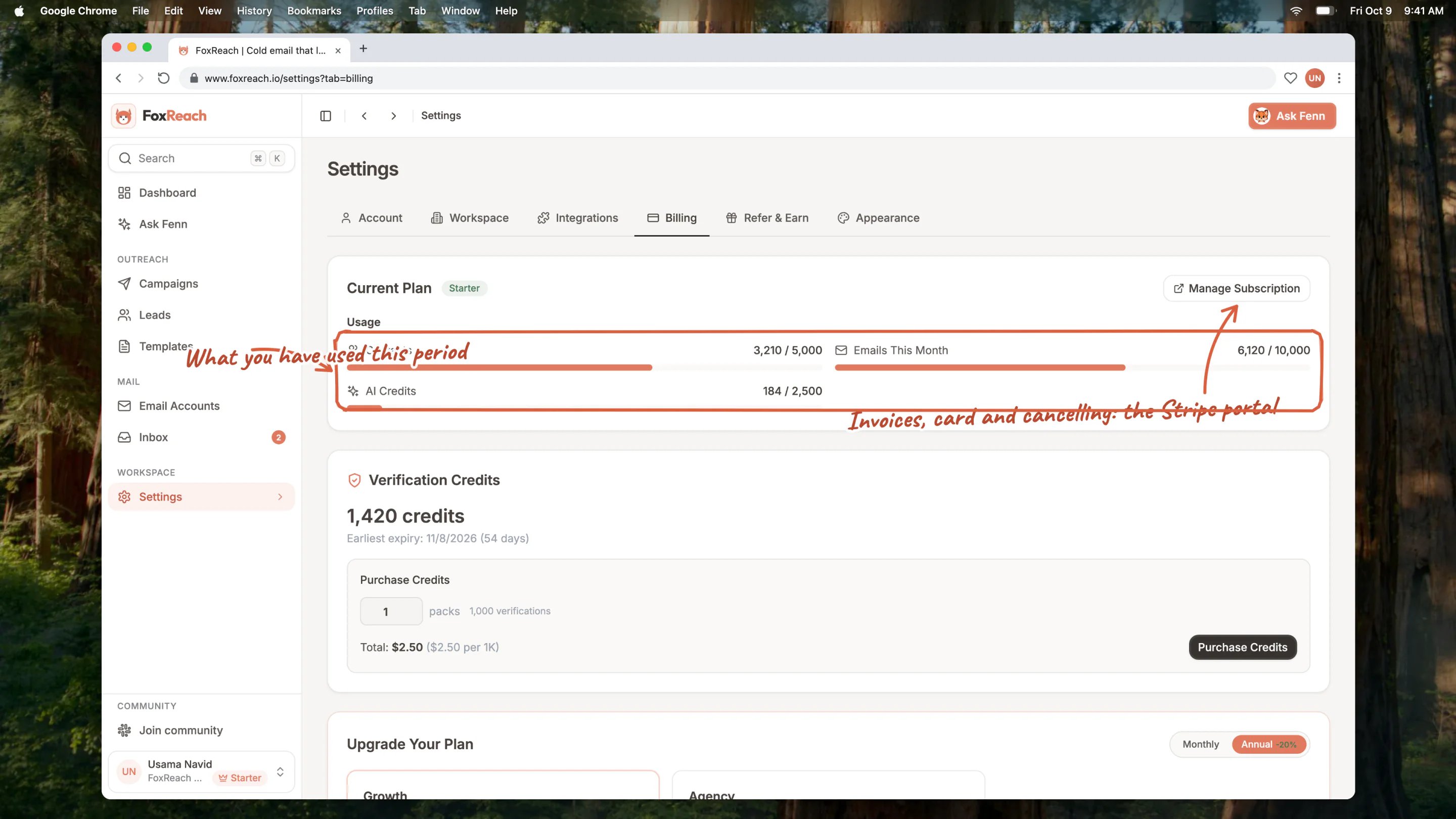Switch to the Appearance tab
Image resolution: width=1456 pixels, height=819 pixels.
878,218
